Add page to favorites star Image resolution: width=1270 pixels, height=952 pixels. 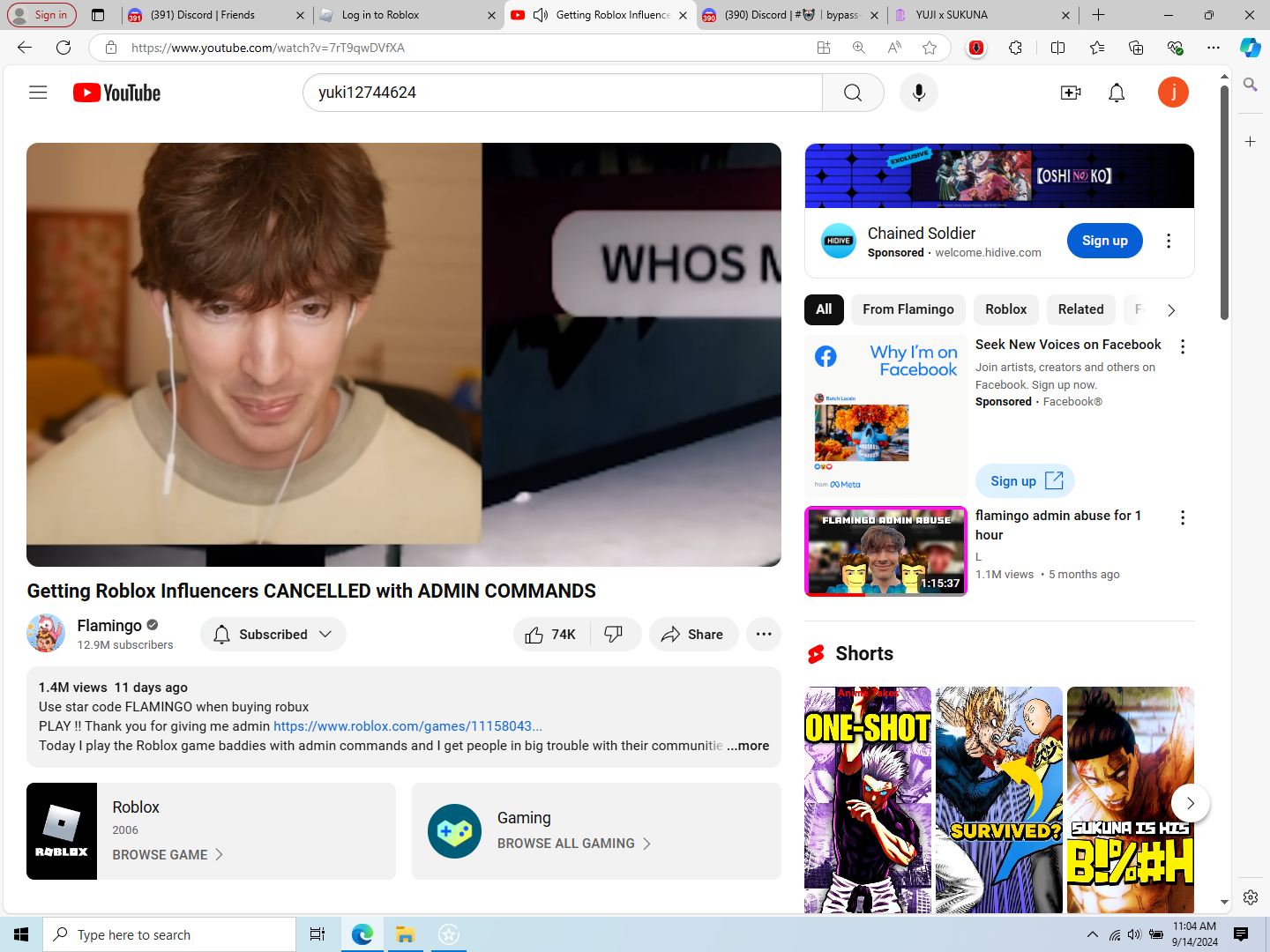pyautogui.click(x=930, y=48)
